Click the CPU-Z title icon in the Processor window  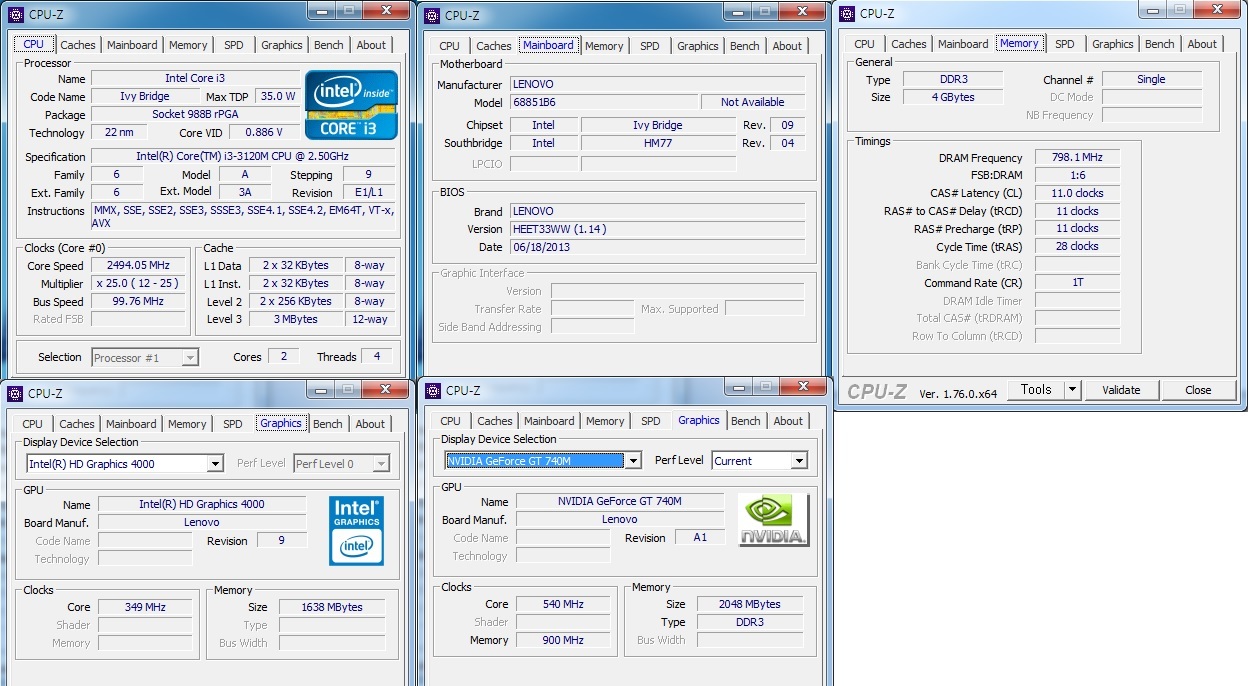pos(16,14)
